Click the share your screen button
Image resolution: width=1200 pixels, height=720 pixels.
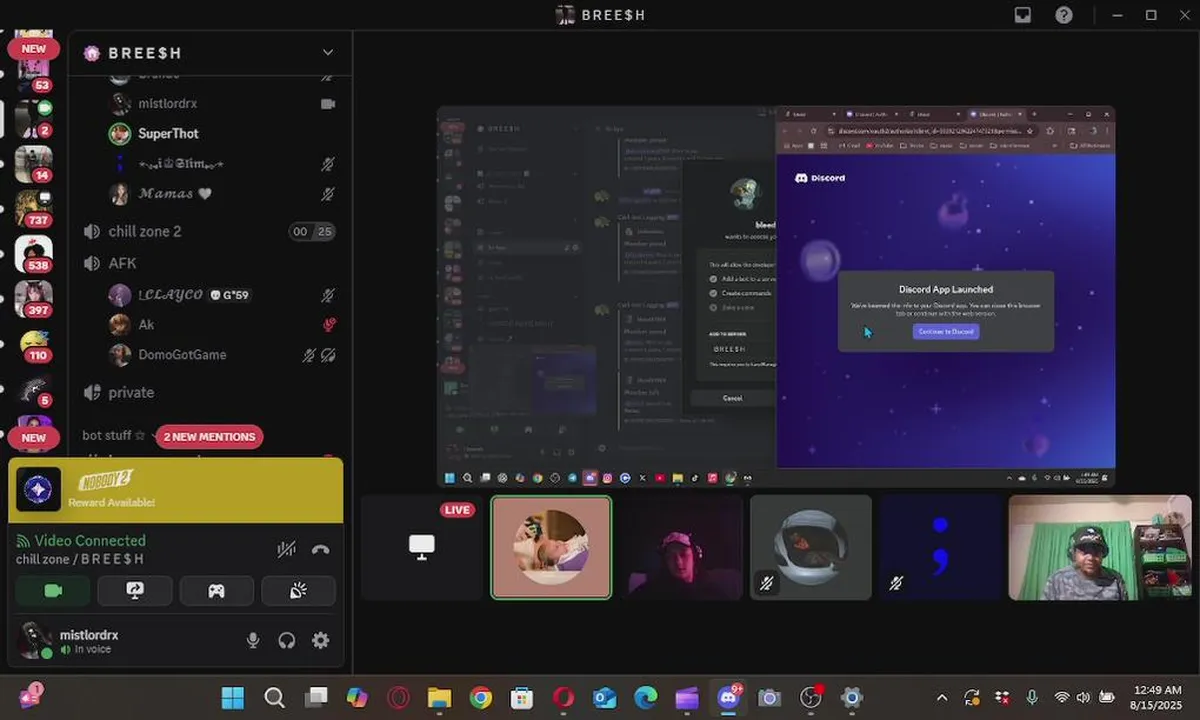135,591
